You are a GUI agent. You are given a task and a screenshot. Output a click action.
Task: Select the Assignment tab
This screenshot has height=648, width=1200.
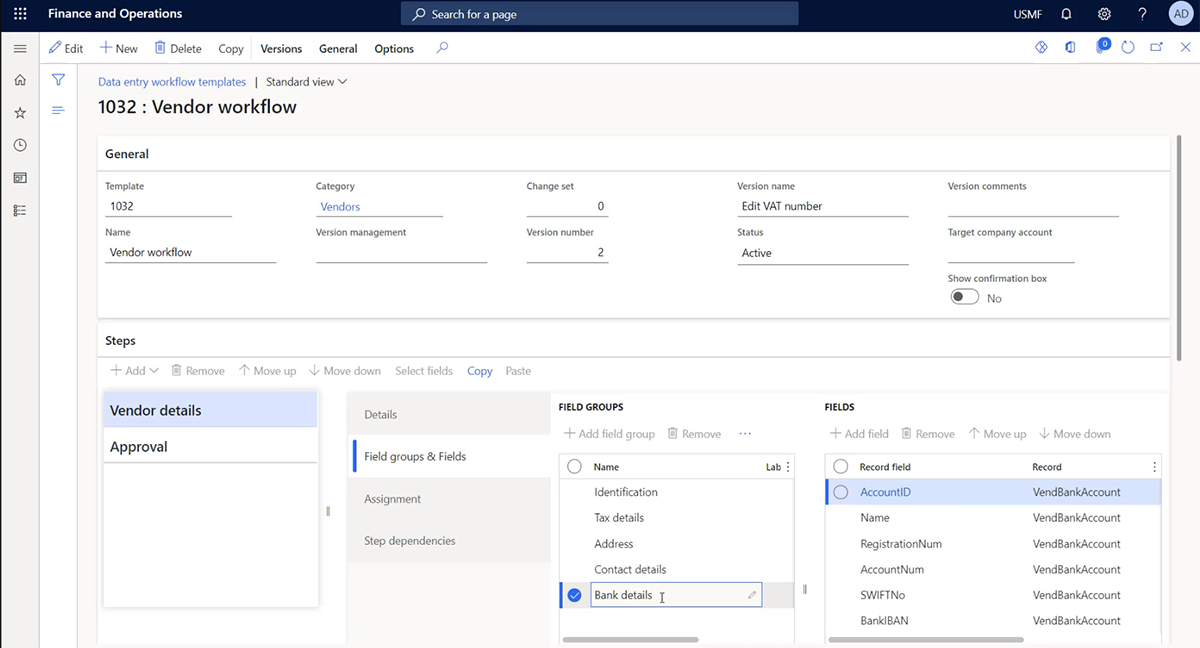click(x=392, y=498)
